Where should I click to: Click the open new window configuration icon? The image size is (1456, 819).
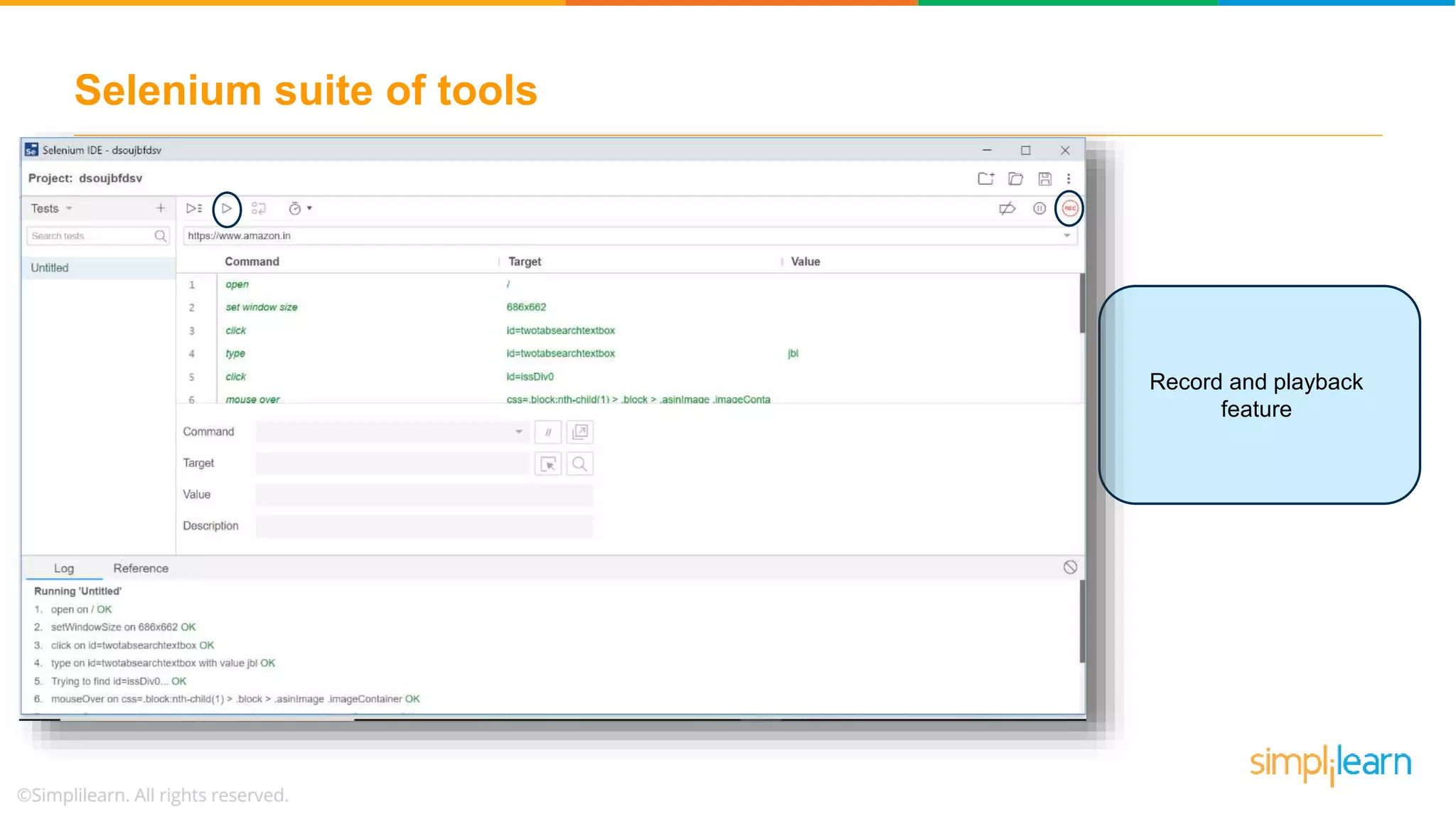(x=580, y=432)
